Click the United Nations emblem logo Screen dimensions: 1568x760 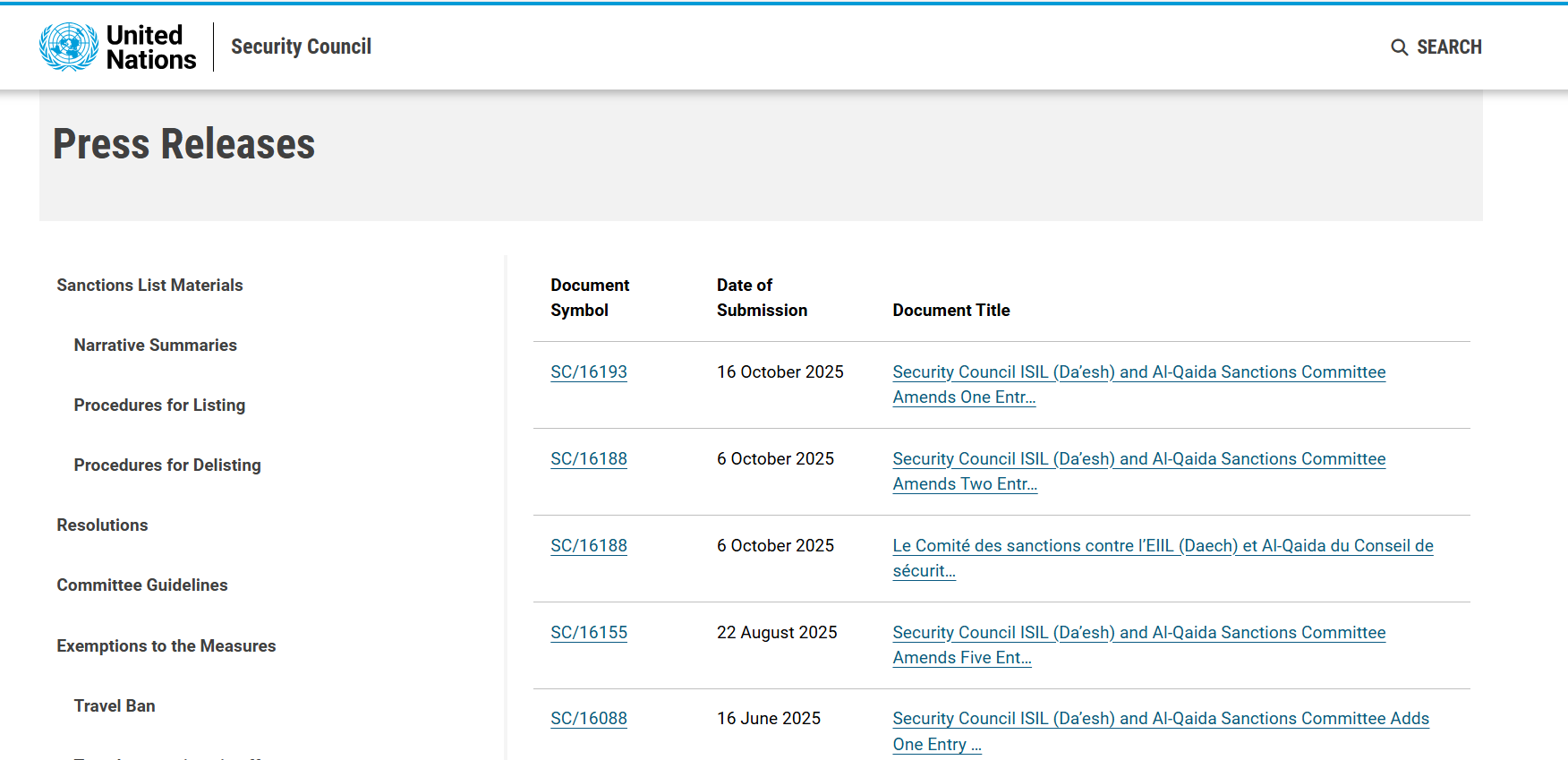(x=69, y=47)
